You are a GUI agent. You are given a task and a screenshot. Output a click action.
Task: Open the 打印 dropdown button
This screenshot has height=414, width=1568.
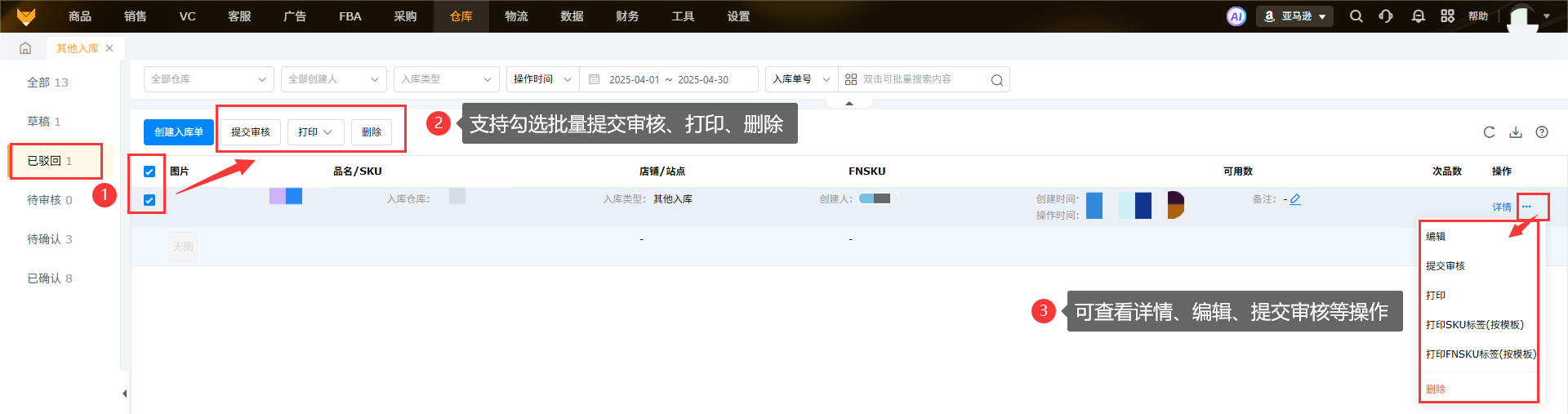tap(315, 132)
